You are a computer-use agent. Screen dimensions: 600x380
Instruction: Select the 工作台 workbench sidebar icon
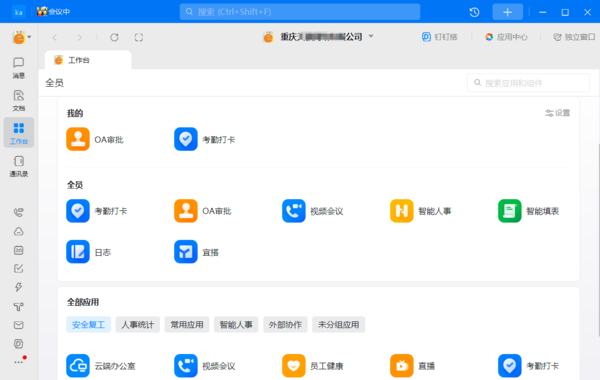(x=19, y=133)
